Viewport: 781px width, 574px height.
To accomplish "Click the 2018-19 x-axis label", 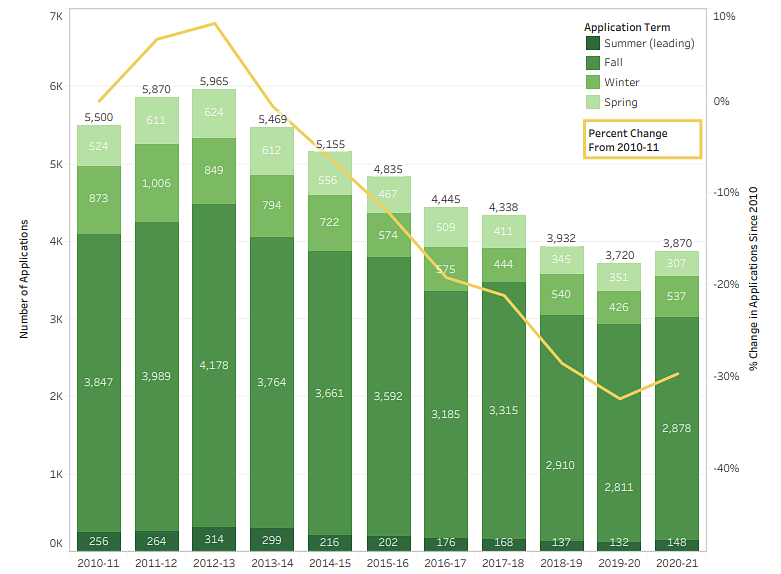I will click(562, 563).
